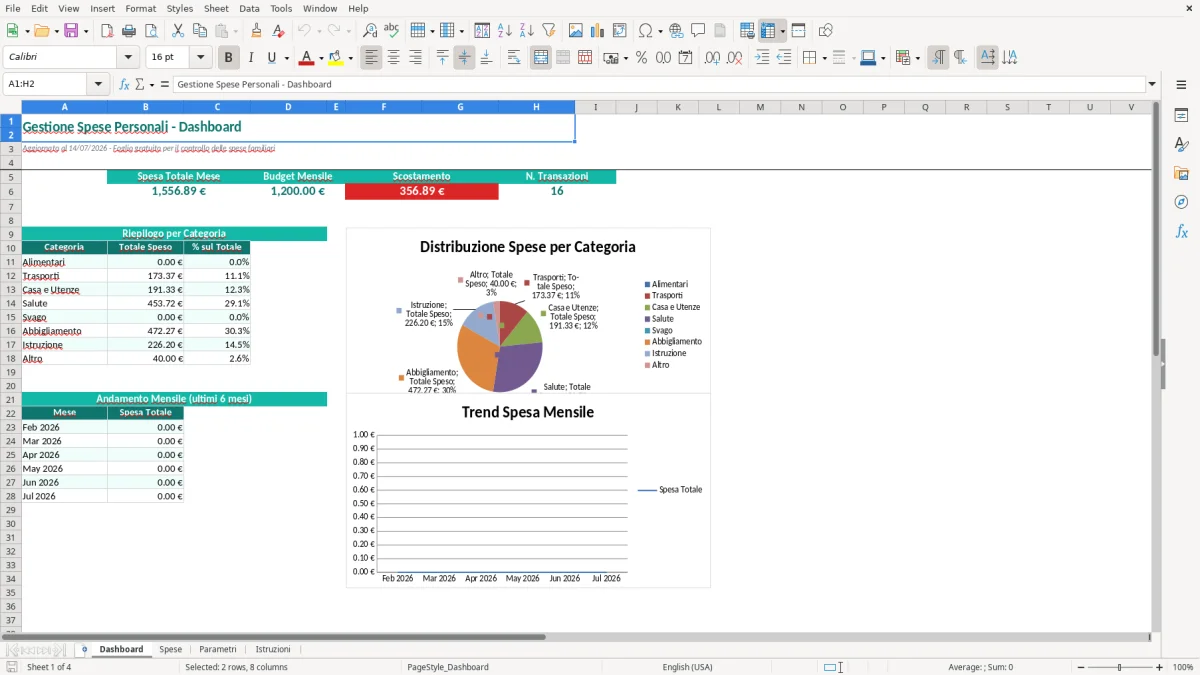Click the Spelling check icon

[392, 31]
